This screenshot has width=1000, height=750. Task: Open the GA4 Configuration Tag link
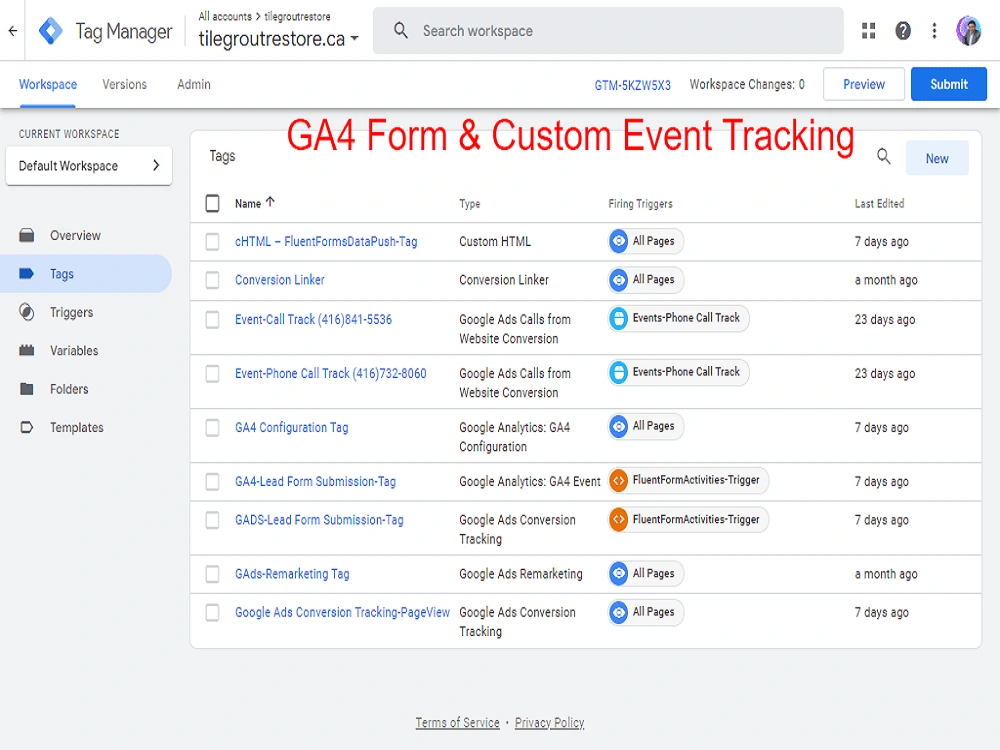pyautogui.click(x=291, y=427)
